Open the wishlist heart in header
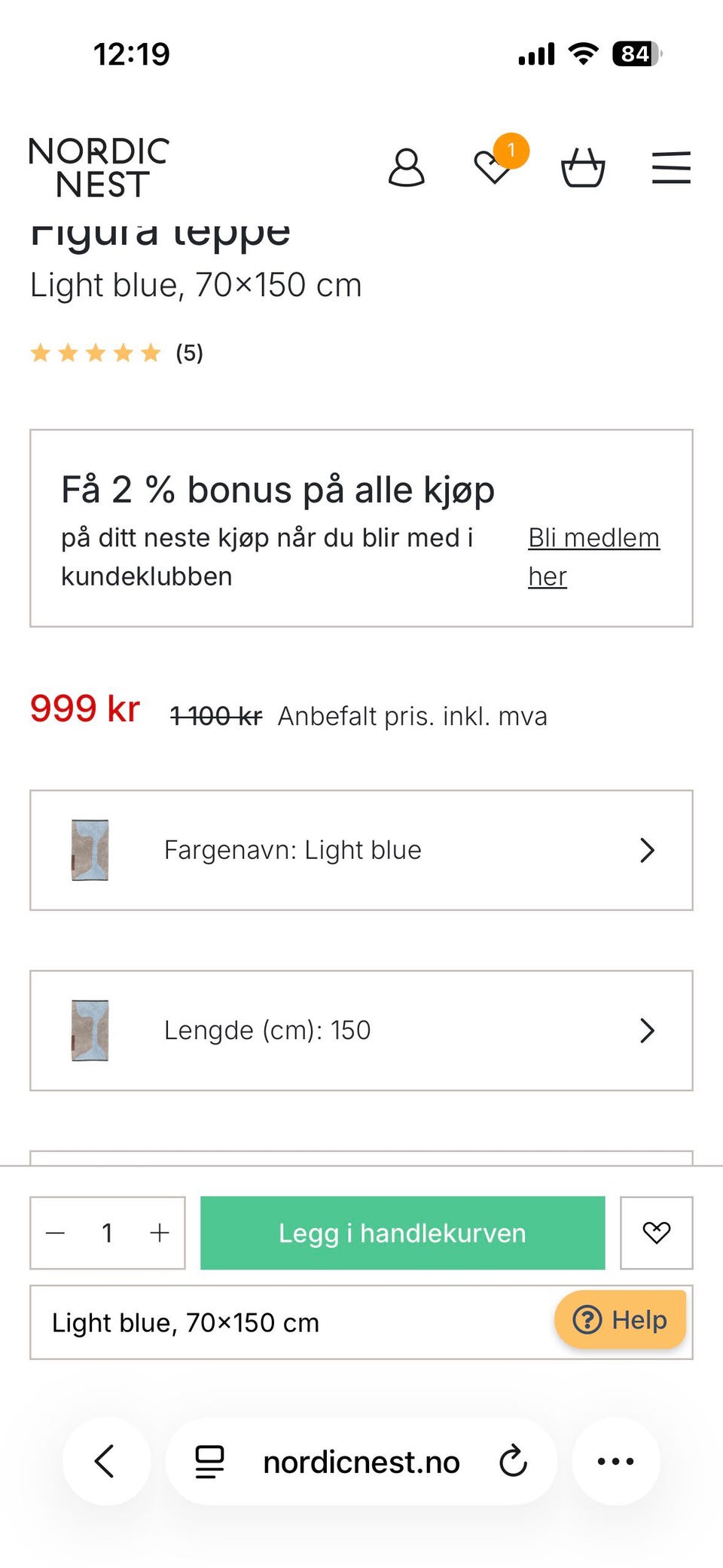The height and width of the screenshot is (1568, 723). [x=494, y=166]
